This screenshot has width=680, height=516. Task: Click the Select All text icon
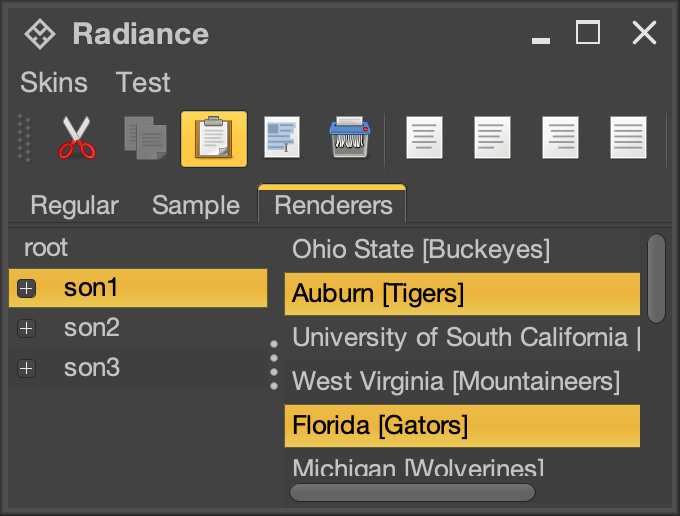pos(282,137)
